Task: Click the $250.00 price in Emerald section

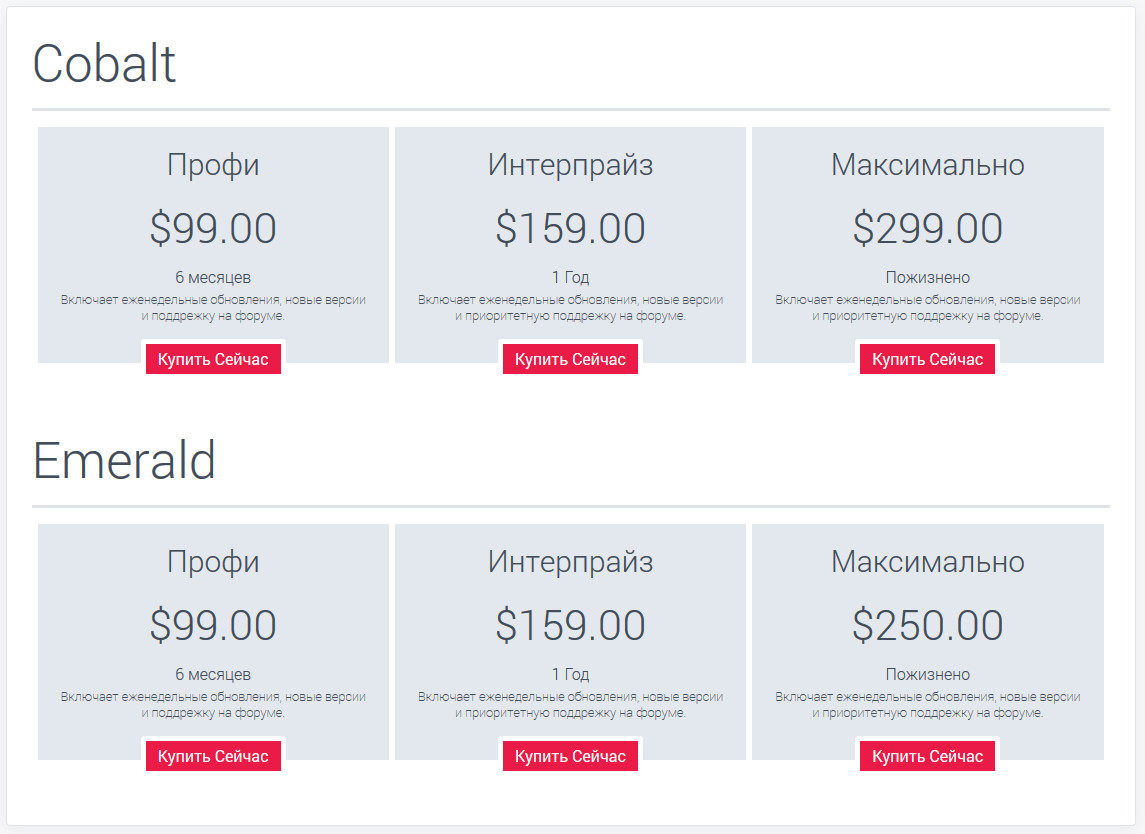Action: pyautogui.click(x=927, y=625)
